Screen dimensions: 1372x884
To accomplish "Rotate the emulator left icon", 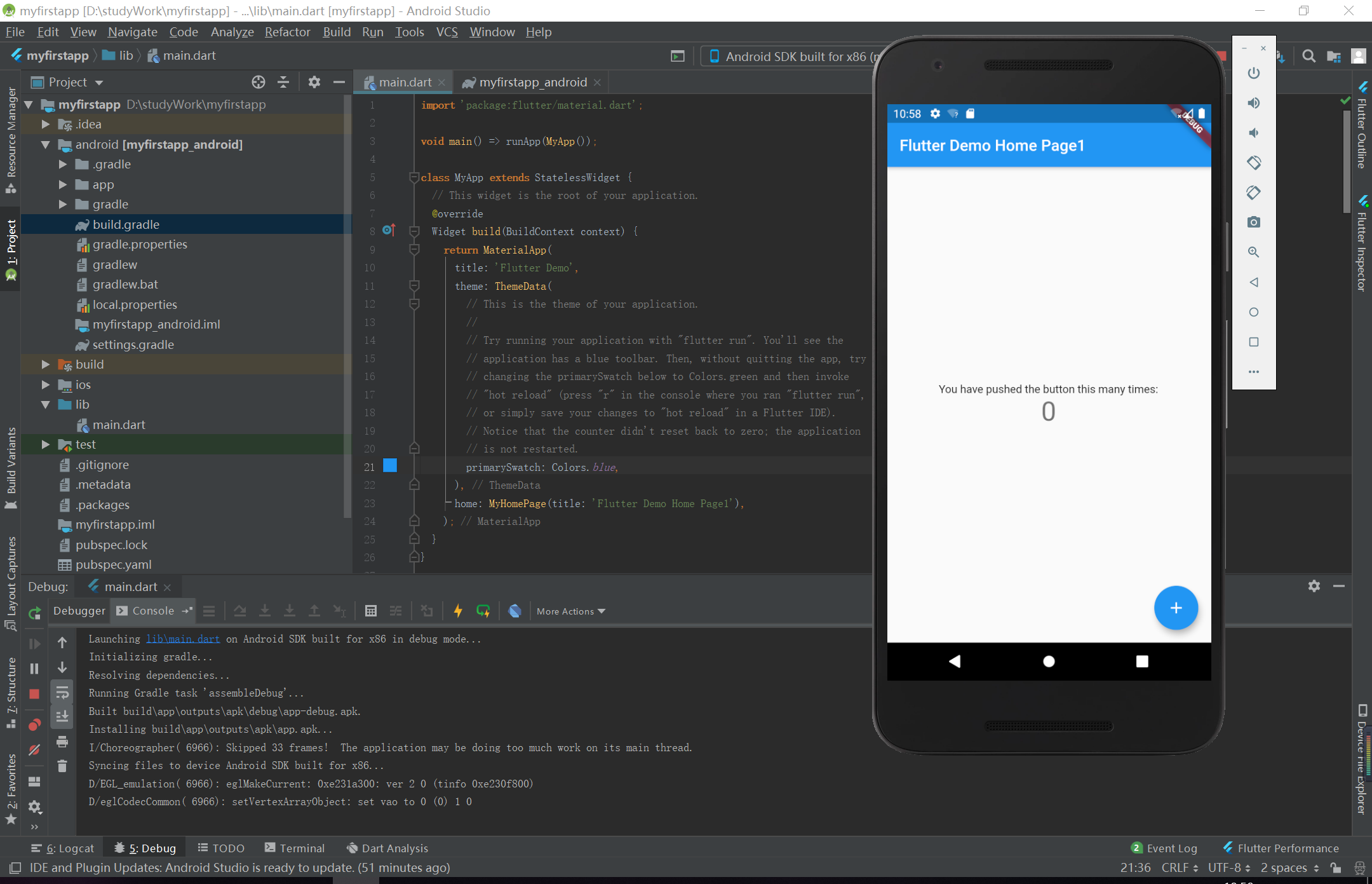I will click(1253, 163).
